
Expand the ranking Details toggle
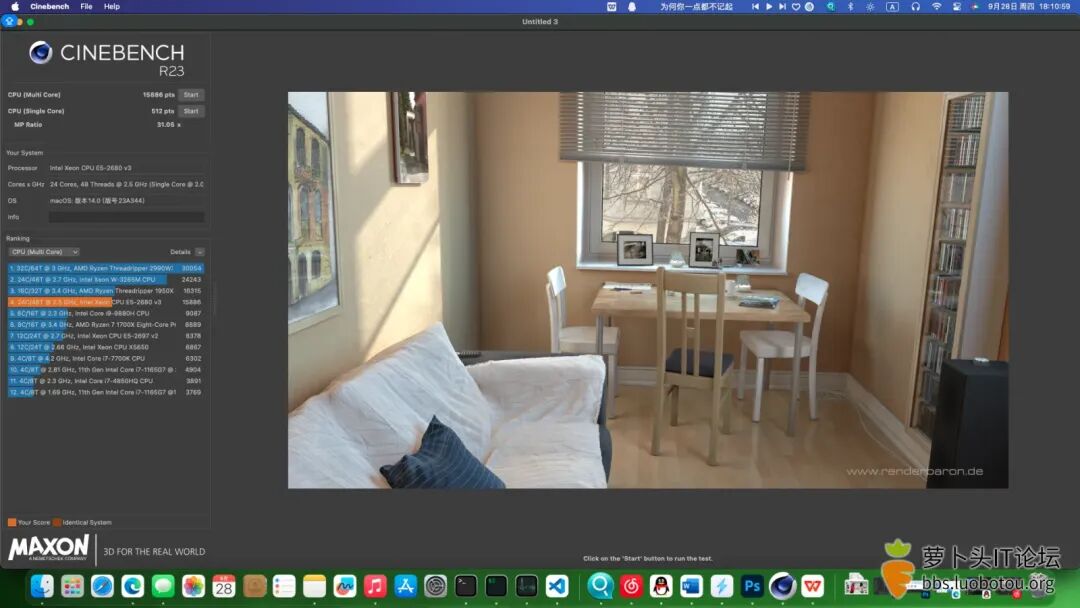pos(199,252)
